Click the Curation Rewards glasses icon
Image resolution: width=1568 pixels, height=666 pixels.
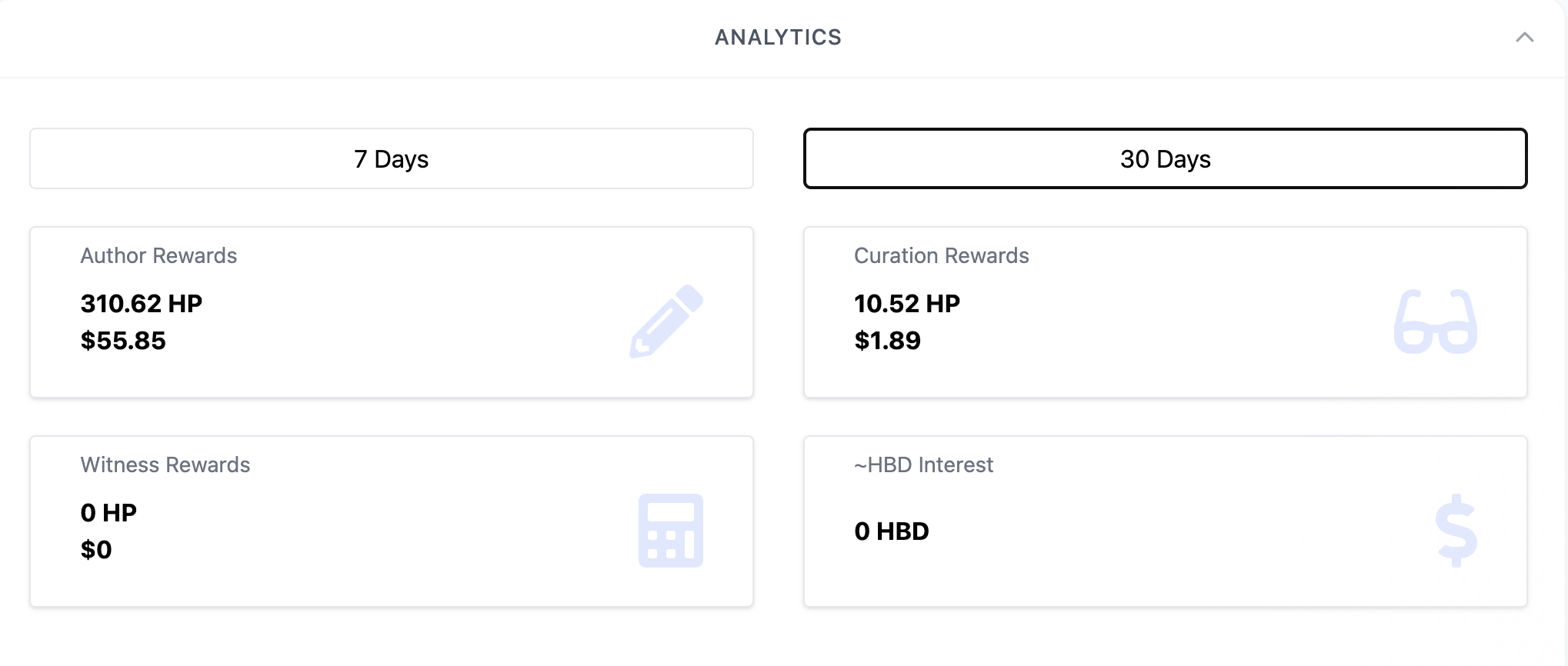tap(1435, 321)
